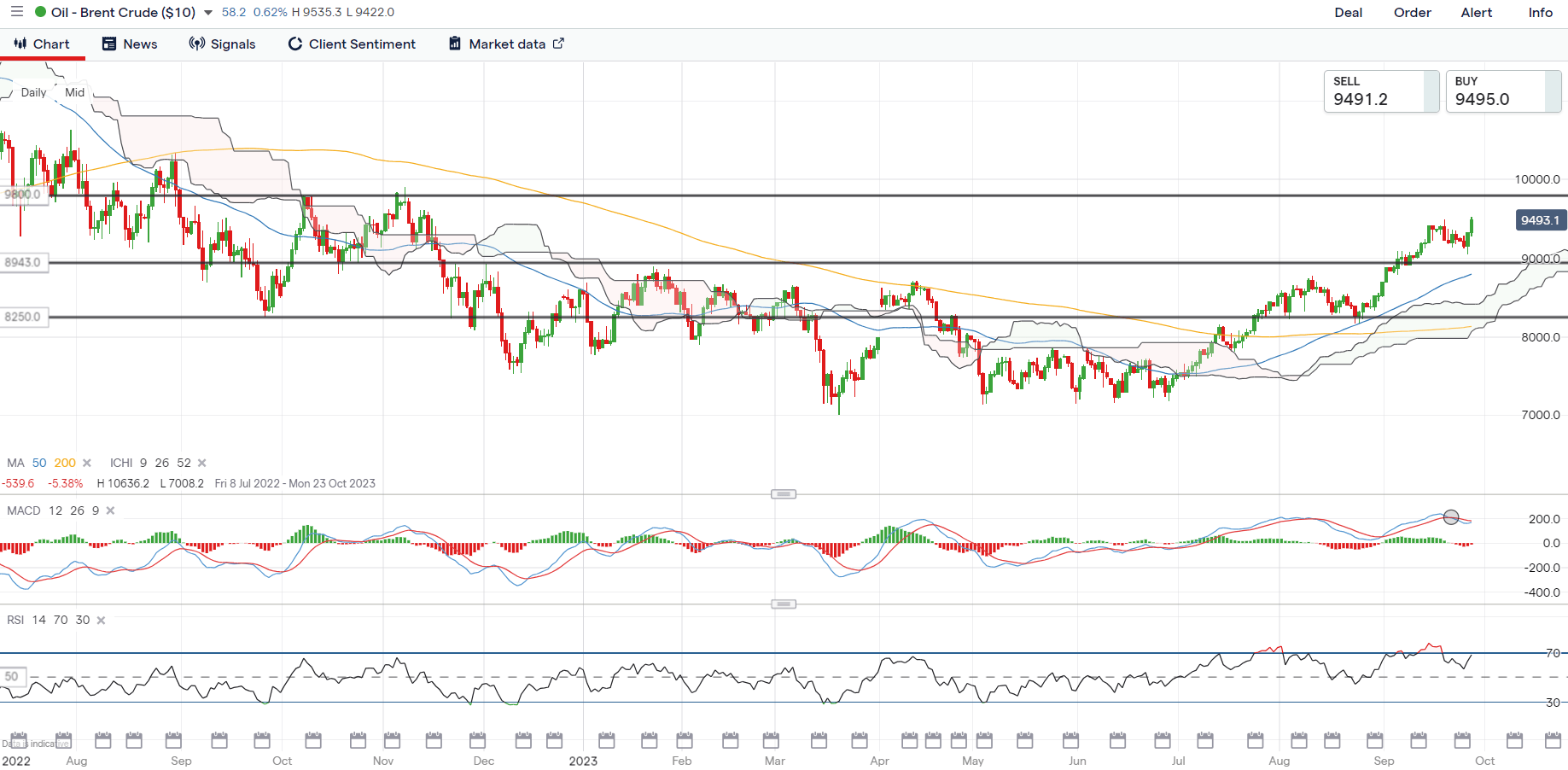Click the MACD -400.0 axis label

tap(1542, 592)
